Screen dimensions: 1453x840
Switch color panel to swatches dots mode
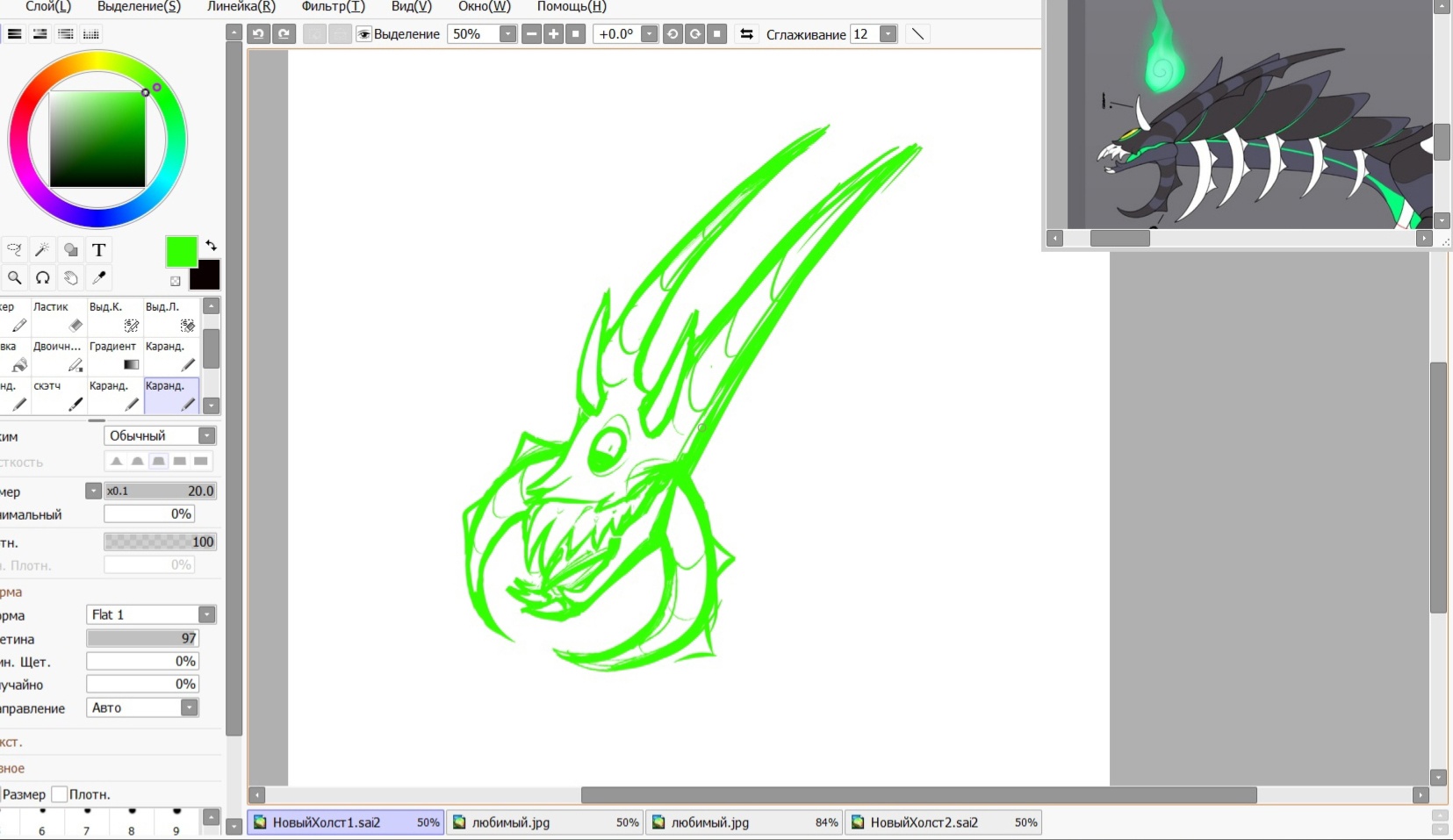[91, 33]
